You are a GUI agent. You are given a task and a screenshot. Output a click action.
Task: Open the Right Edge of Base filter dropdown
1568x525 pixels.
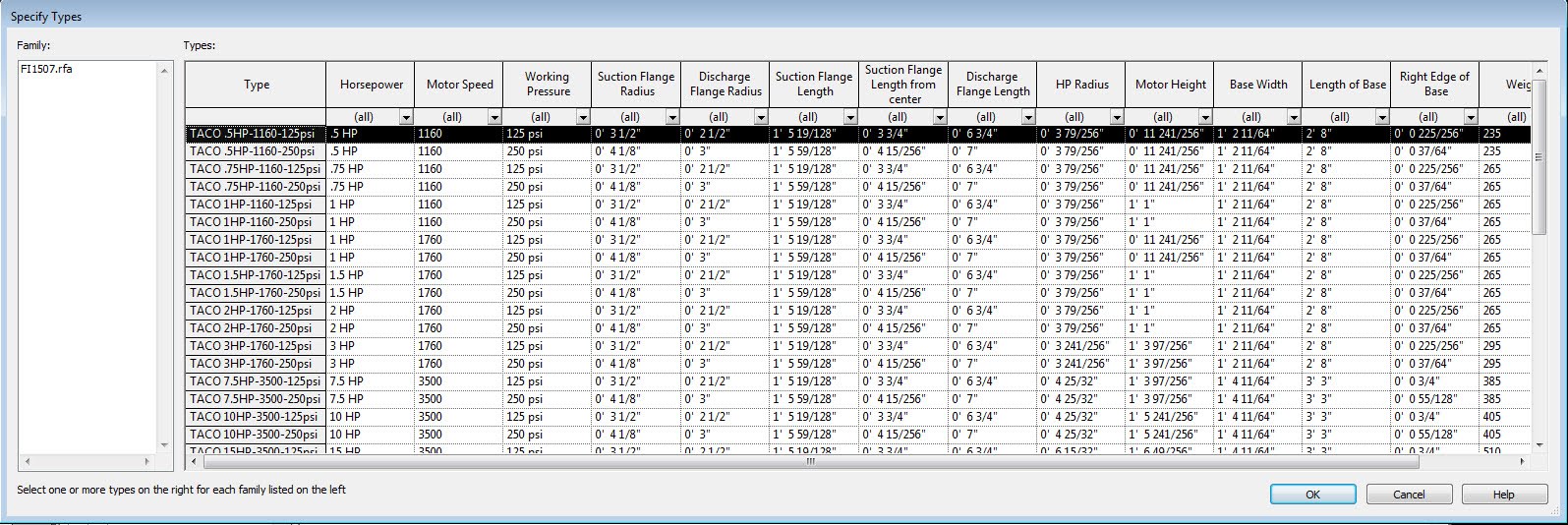(1471, 117)
